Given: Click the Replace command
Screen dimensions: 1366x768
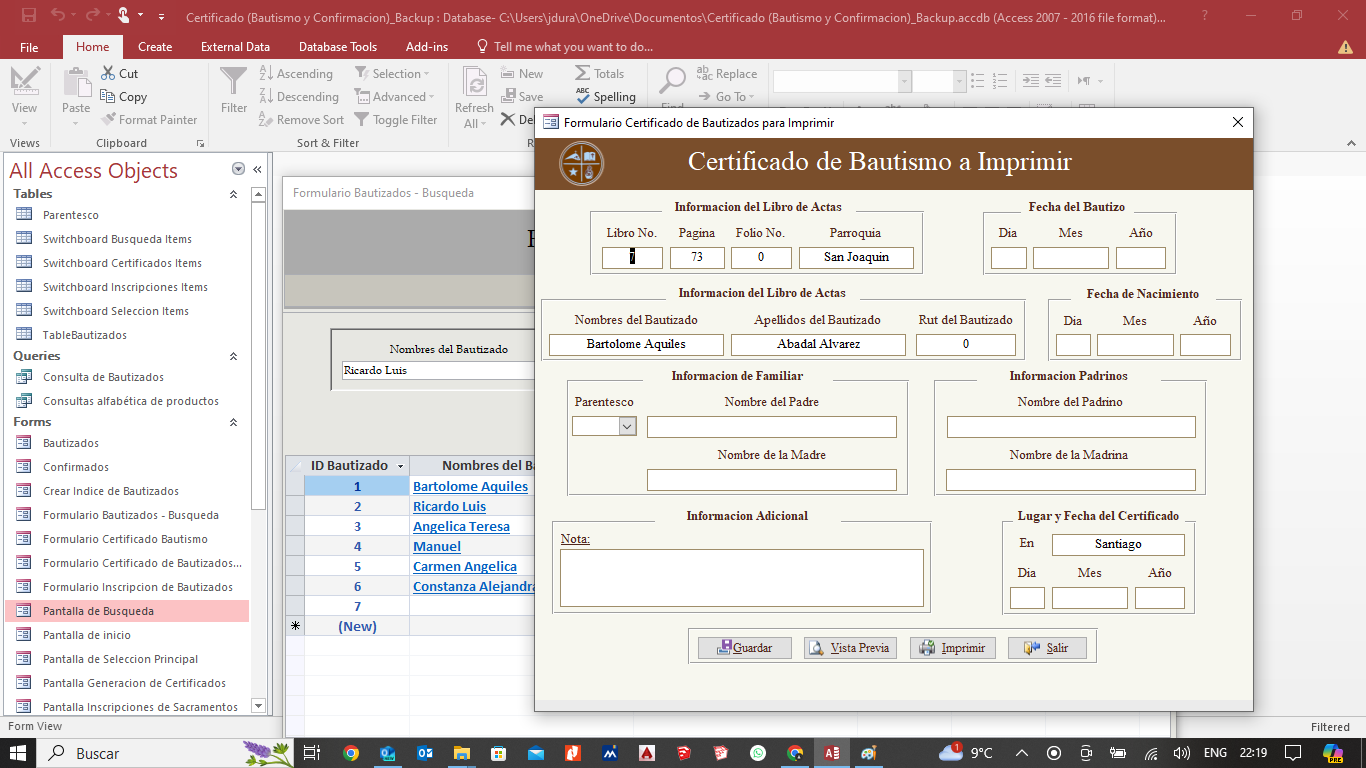Looking at the screenshot, I should click(x=726, y=73).
